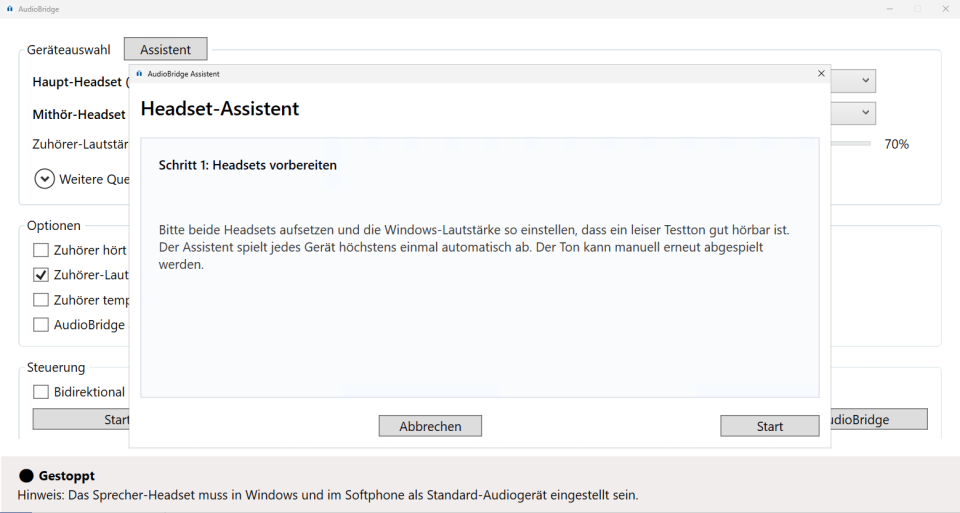Click the Geräteauswahl group label
Viewport: 960px width, 513px height.
[x=69, y=50]
